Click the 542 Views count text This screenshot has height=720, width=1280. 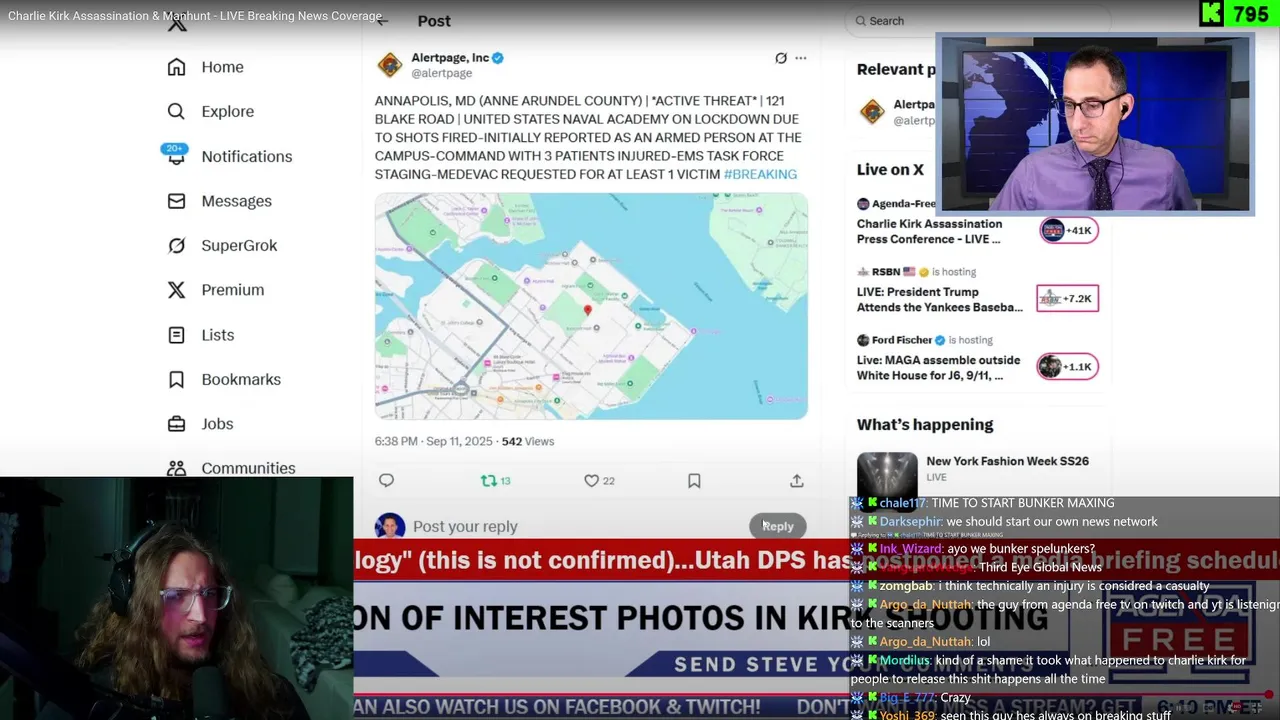[527, 441]
